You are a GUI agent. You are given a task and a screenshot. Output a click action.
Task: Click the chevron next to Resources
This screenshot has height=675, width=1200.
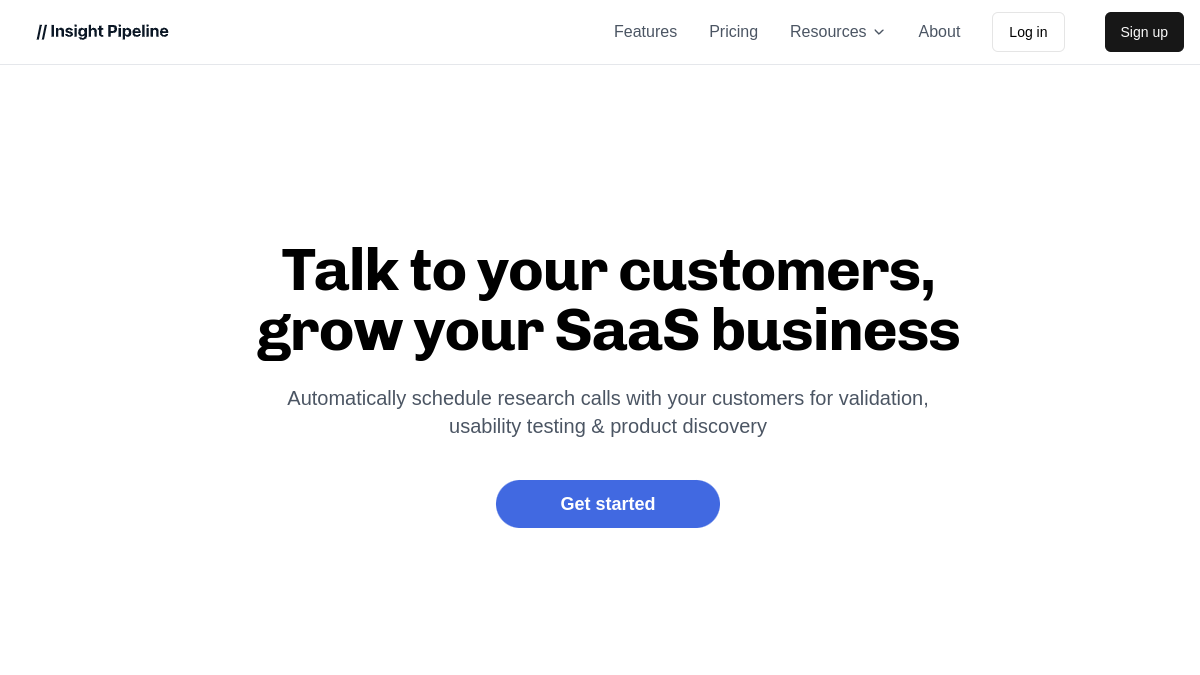(879, 32)
